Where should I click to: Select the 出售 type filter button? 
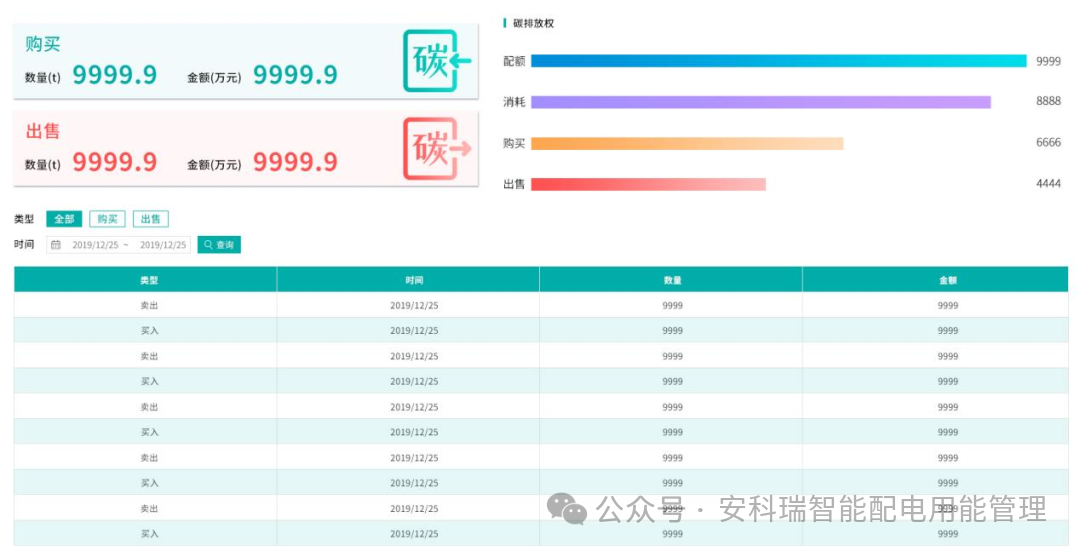pyautogui.click(x=151, y=219)
